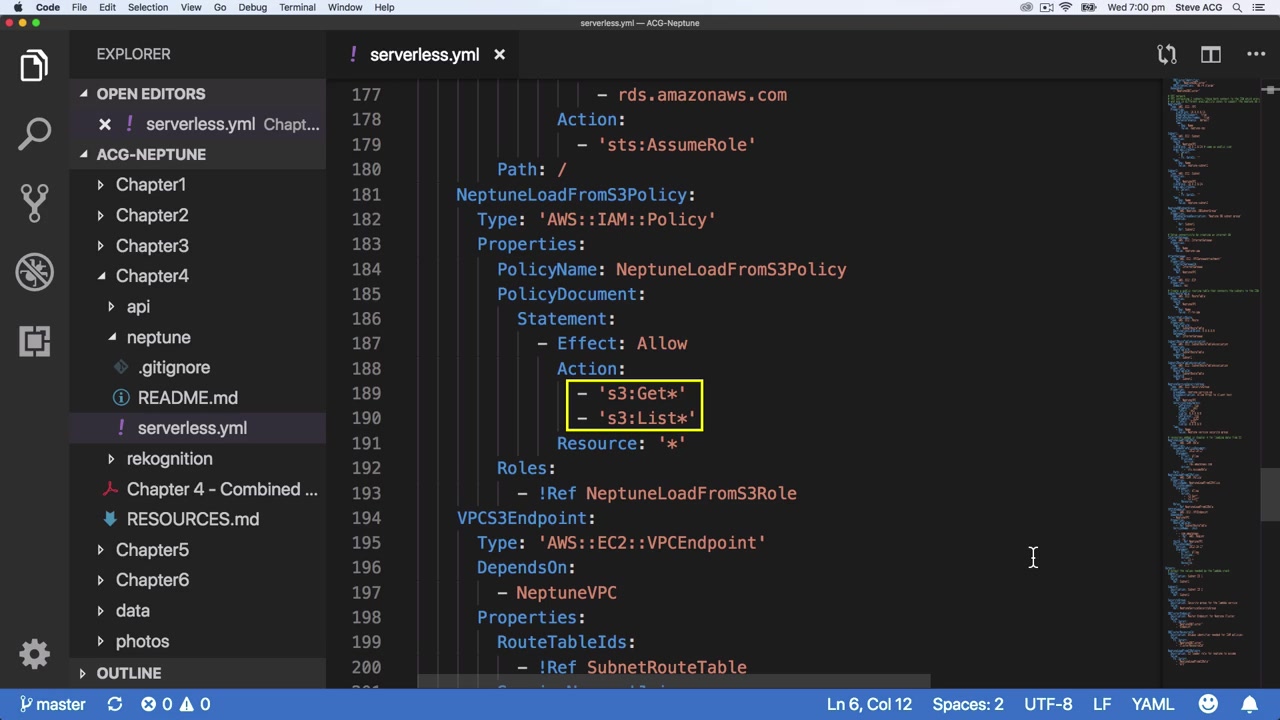The height and width of the screenshot is (720, 1280).
Task: Click the Ln 6, Col 12 cursor position
Action: pos(869,704)
